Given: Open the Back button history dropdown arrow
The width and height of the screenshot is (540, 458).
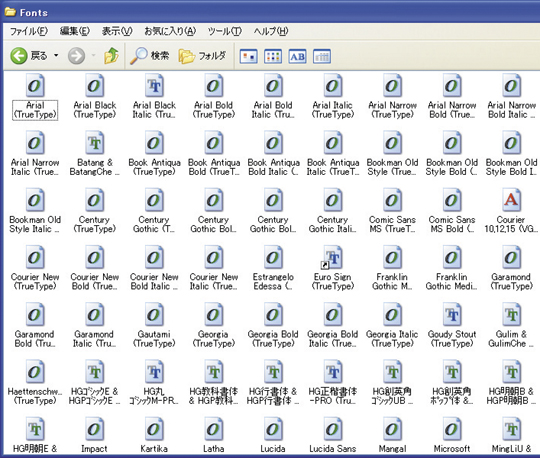Looking at the screenshot, I should click(x=56, y=56).
